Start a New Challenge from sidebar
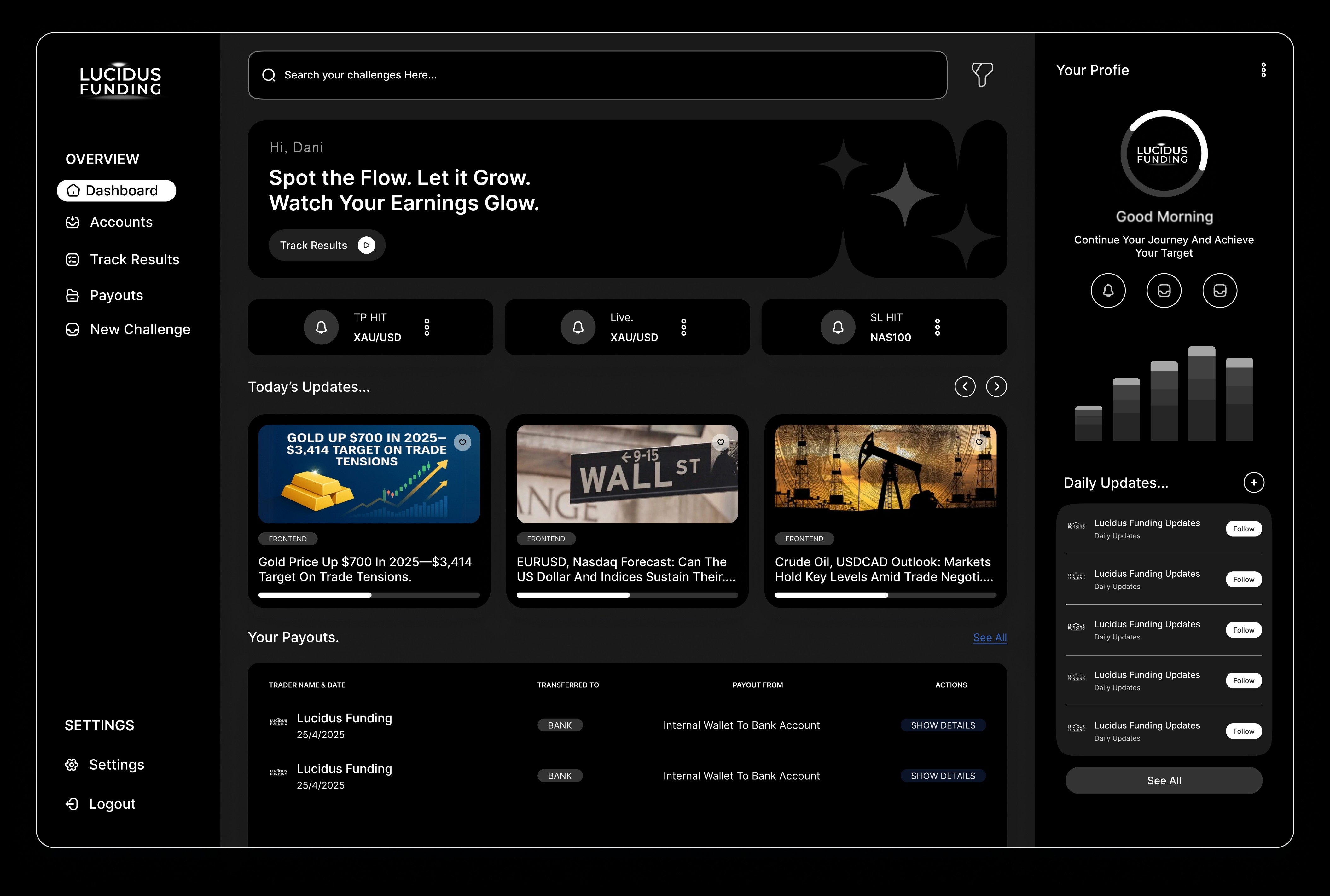1330x896 pixels. coord(128,330)
